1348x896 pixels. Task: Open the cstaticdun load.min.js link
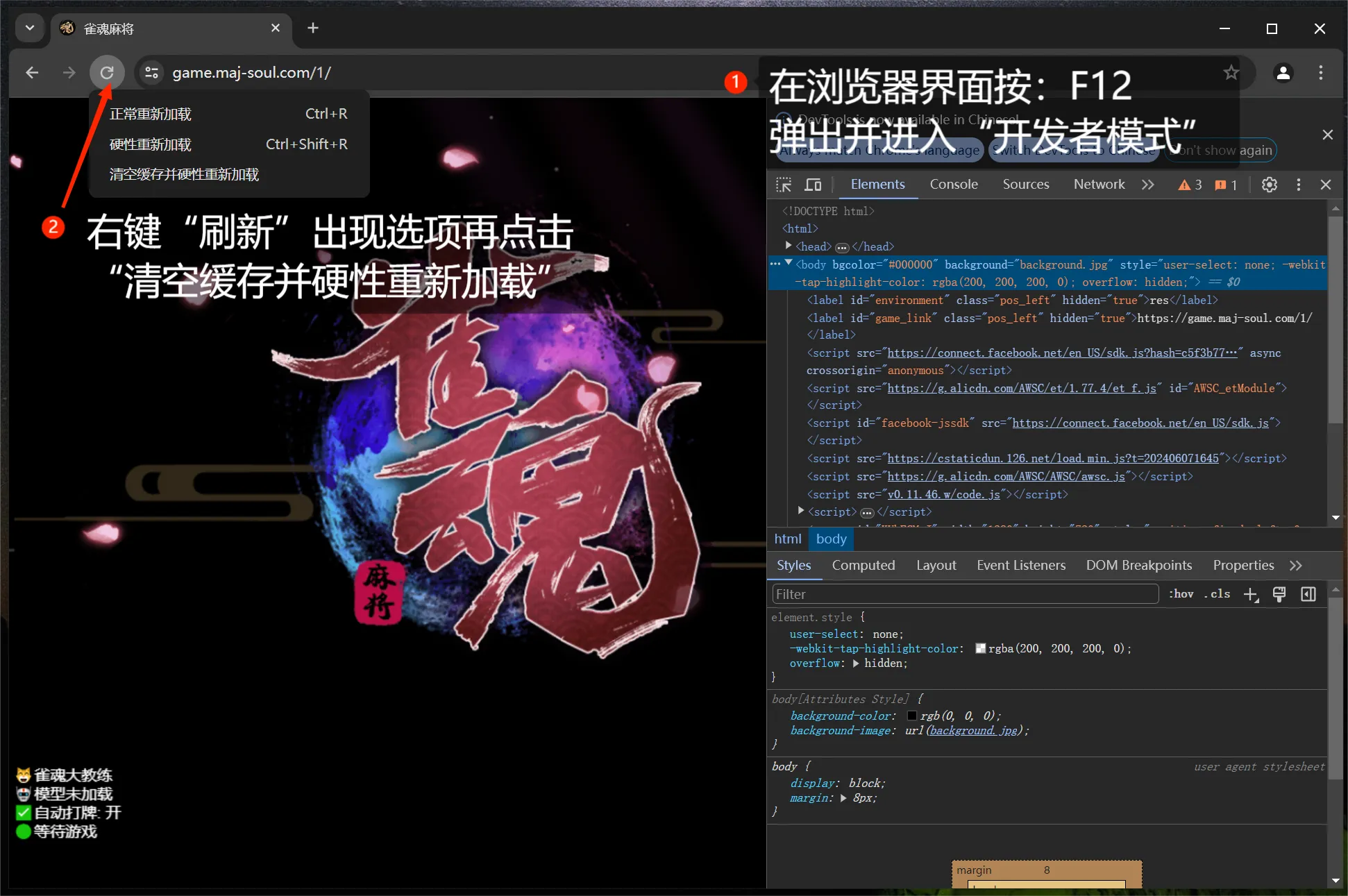pyautogui.click(x=1053, y=458)
